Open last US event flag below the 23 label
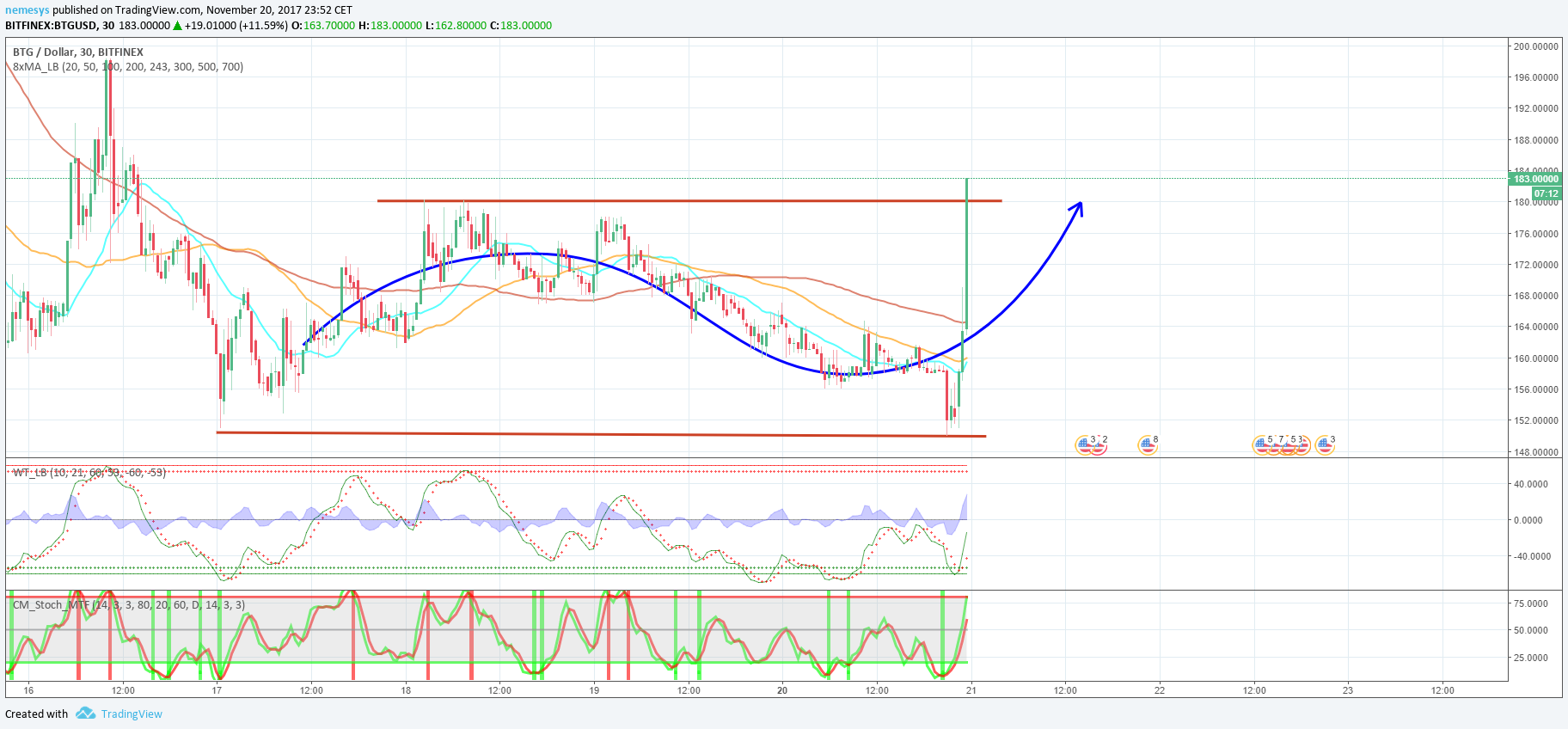This screenshot has height=729, width=1568. [1325, 445]
